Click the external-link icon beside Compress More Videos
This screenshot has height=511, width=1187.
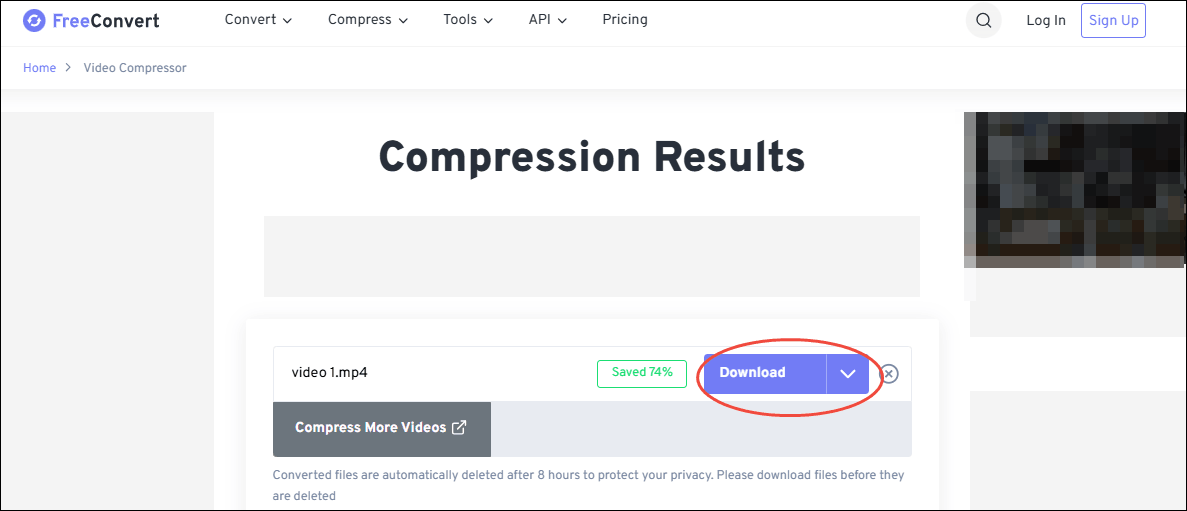(x=459, y=428)
